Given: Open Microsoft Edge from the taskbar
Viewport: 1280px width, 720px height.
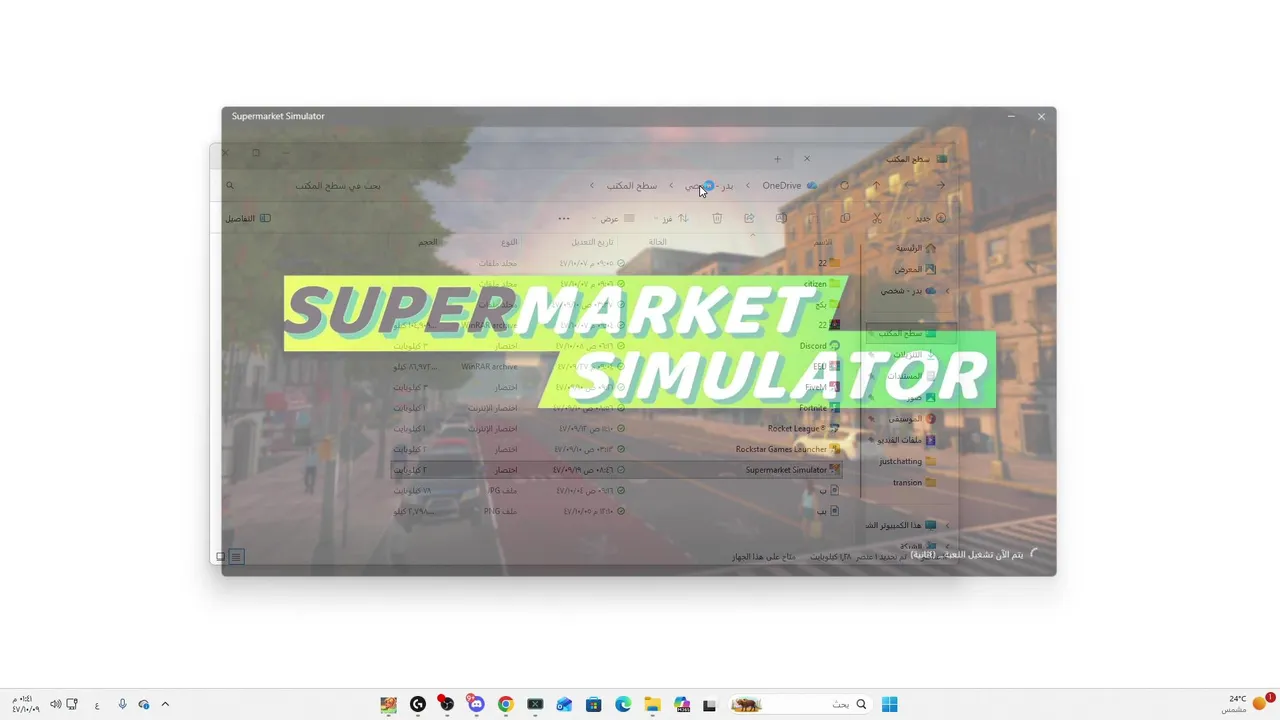Looking at the screenshot, I should 623,704.
